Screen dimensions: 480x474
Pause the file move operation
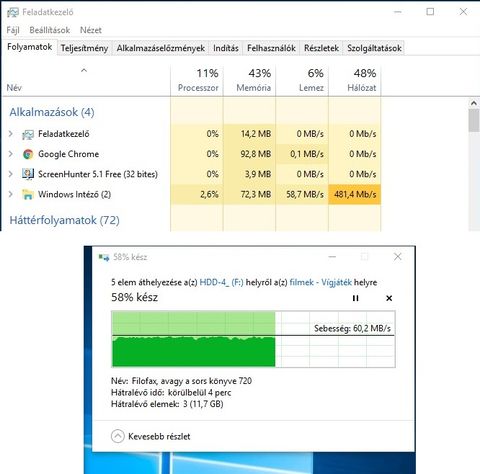tap(356, 298)
